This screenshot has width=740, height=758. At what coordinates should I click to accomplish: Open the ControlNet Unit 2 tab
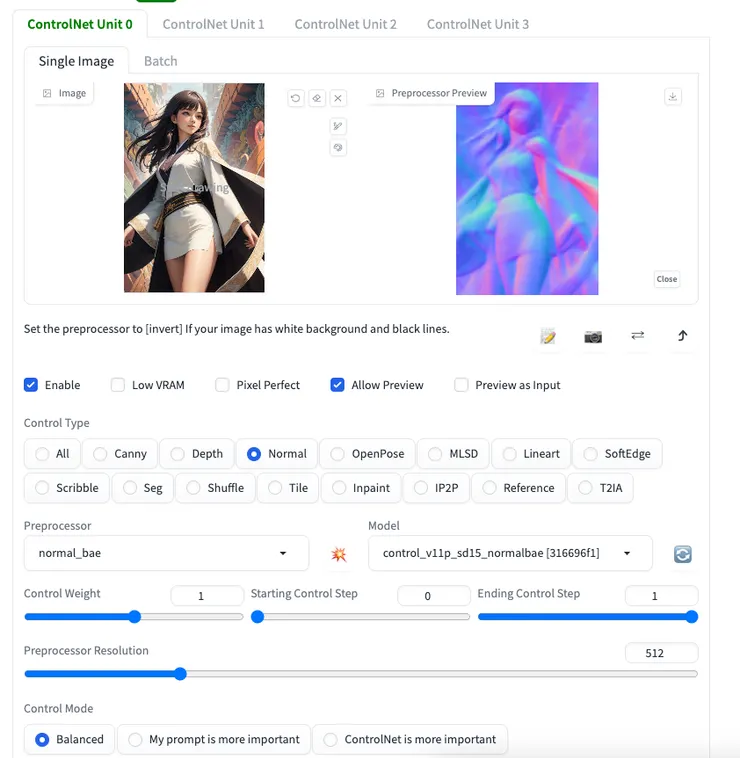[x=345, y=24]
